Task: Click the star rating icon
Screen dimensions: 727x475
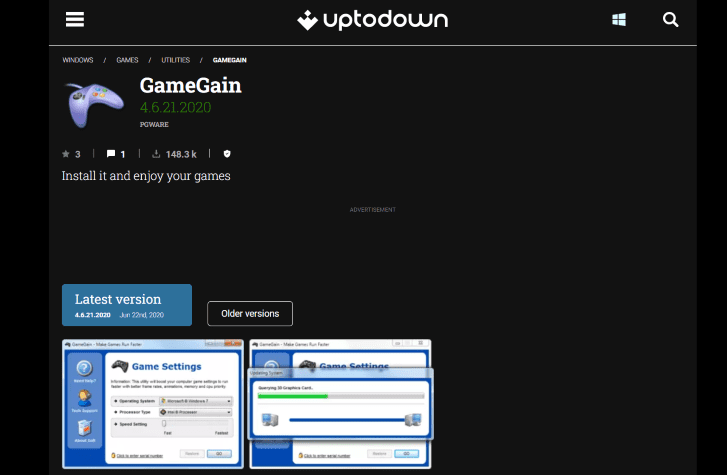Action: click(x=66, y=154)
